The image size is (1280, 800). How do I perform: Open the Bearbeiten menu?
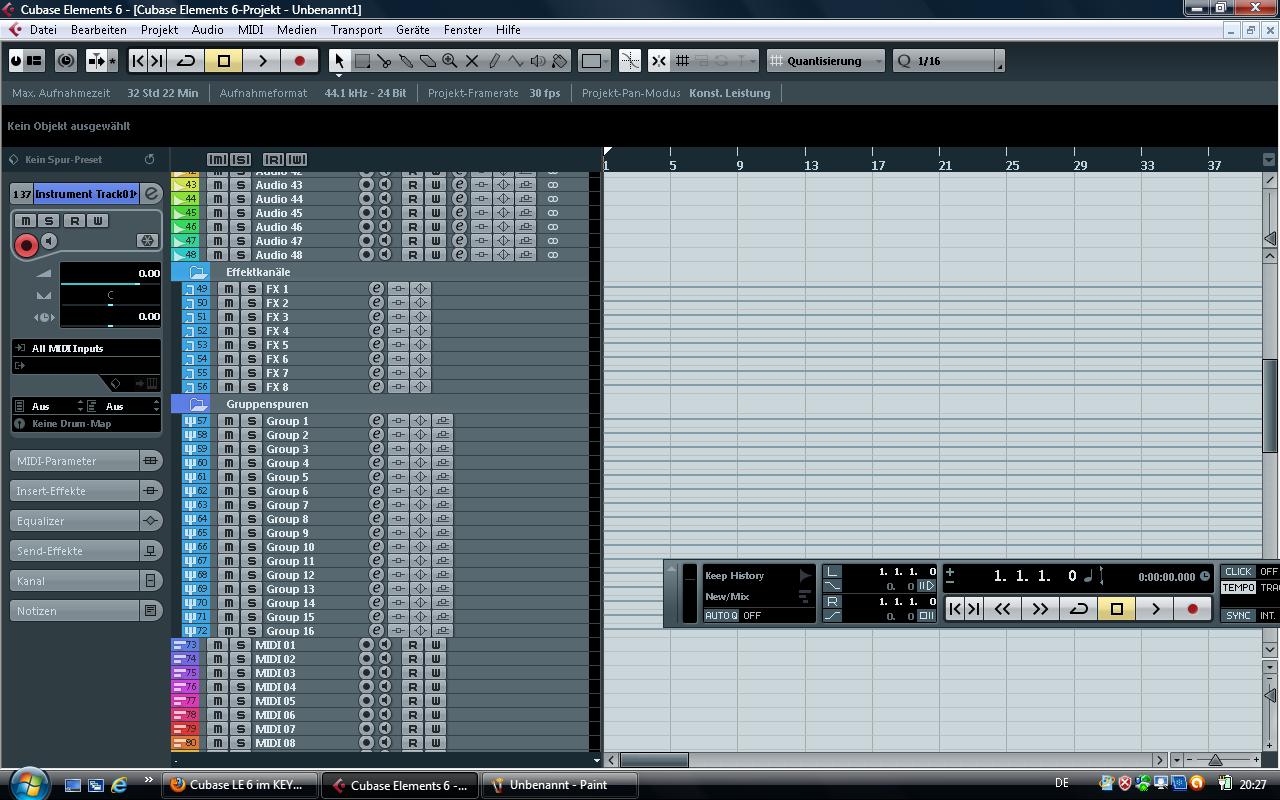point(98,30)
